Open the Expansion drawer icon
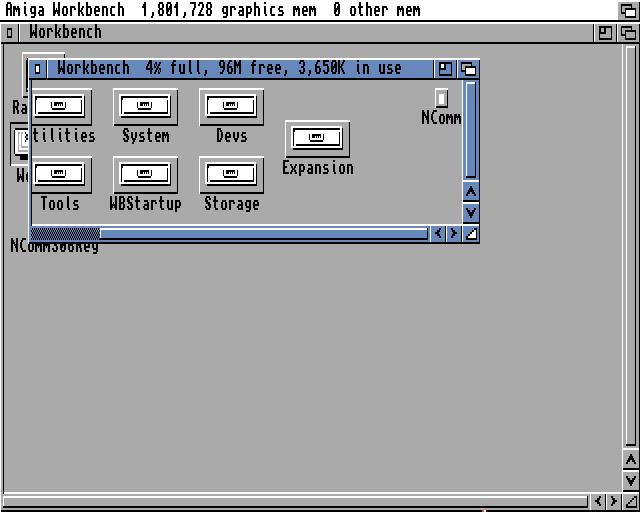 [317, 139]
